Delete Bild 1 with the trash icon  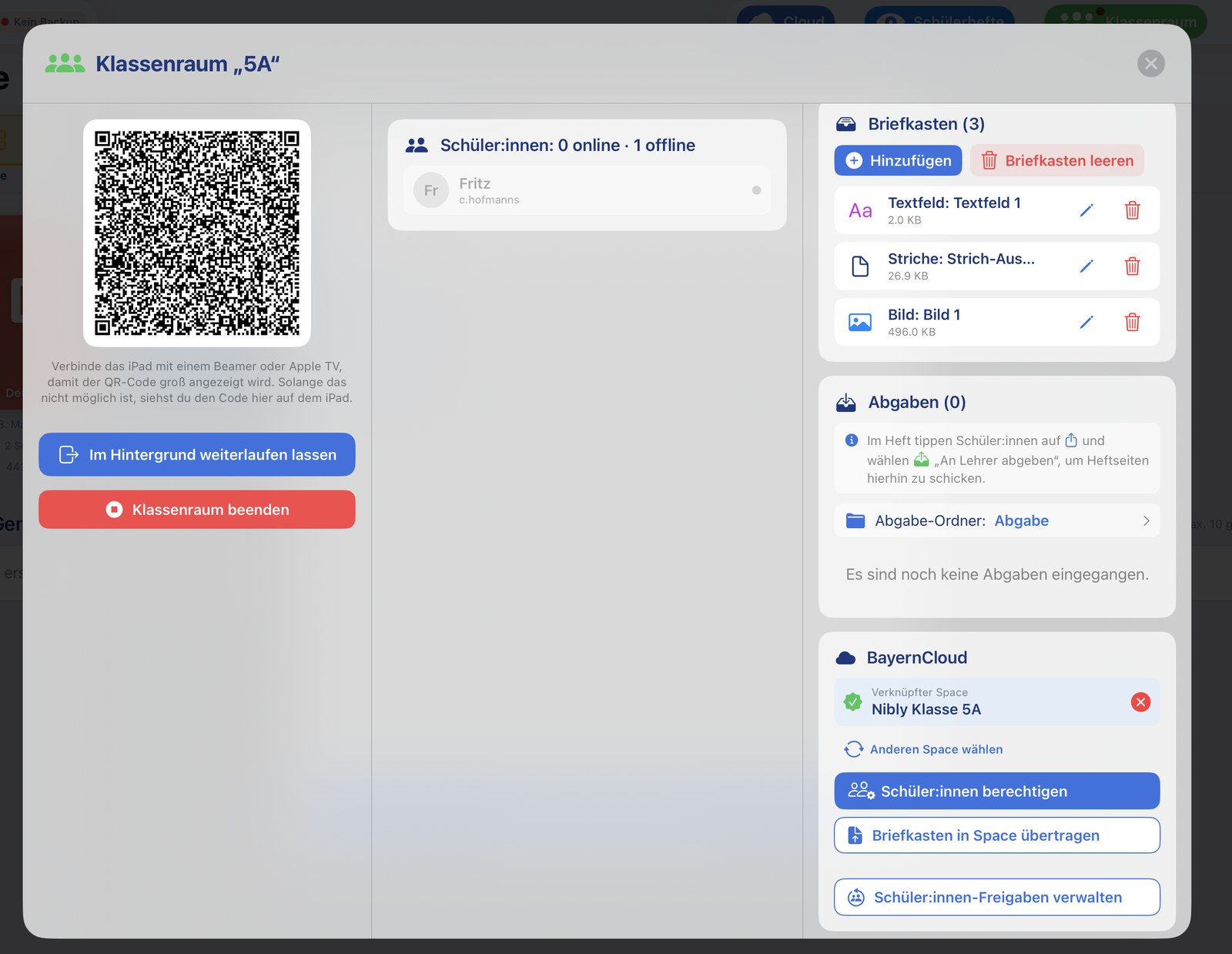tap(1132, 322)
